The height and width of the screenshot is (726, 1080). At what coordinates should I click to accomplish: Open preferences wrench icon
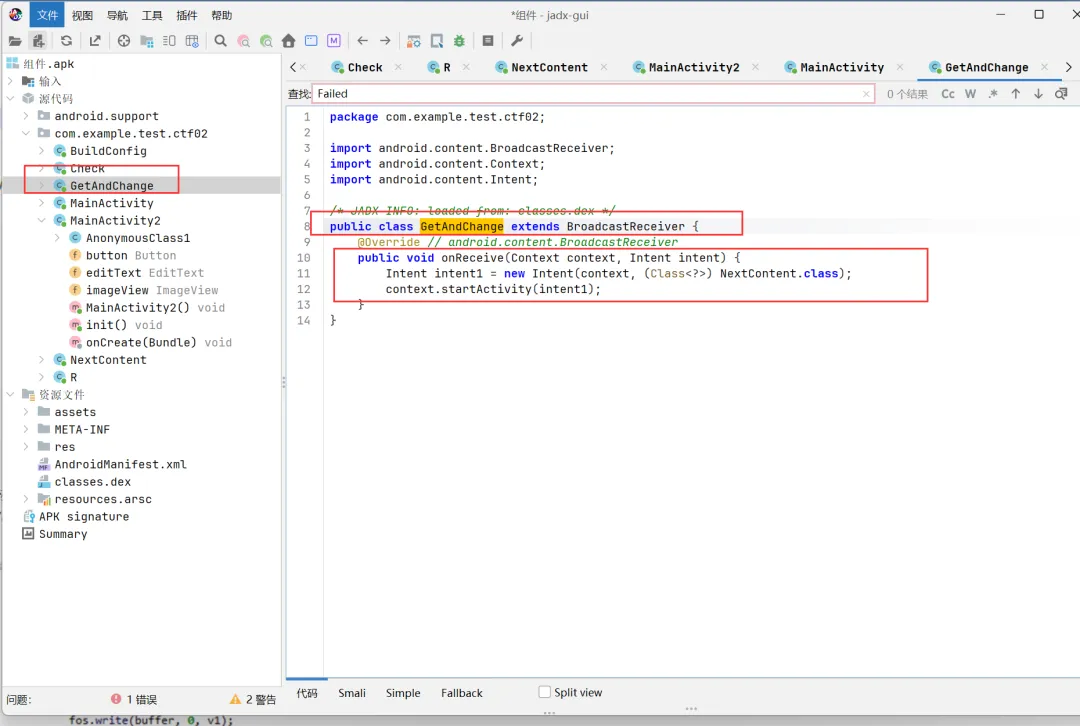[x=517, y=41]
